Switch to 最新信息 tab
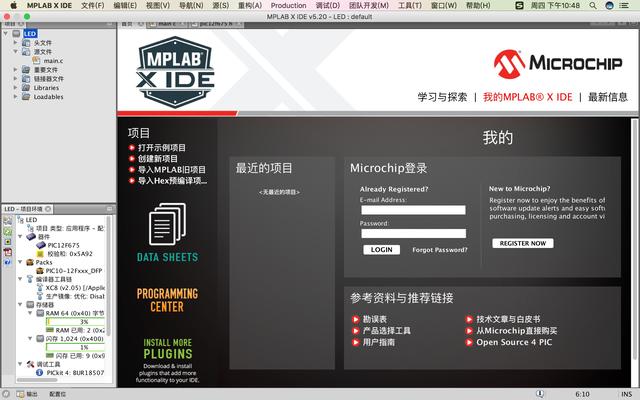The image size is (640, 400). point(608,97)
